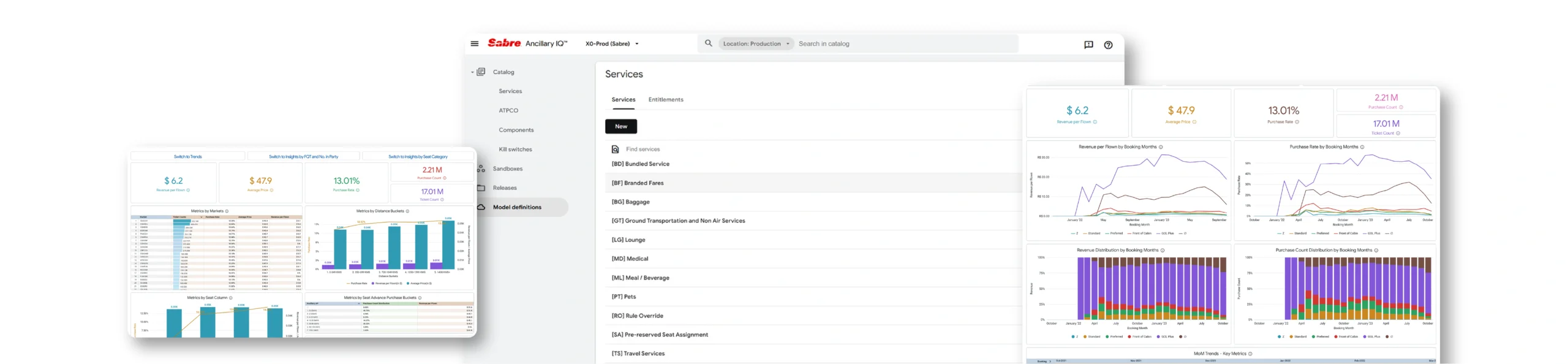Collapse the Catalog tree section

(472, 72)
